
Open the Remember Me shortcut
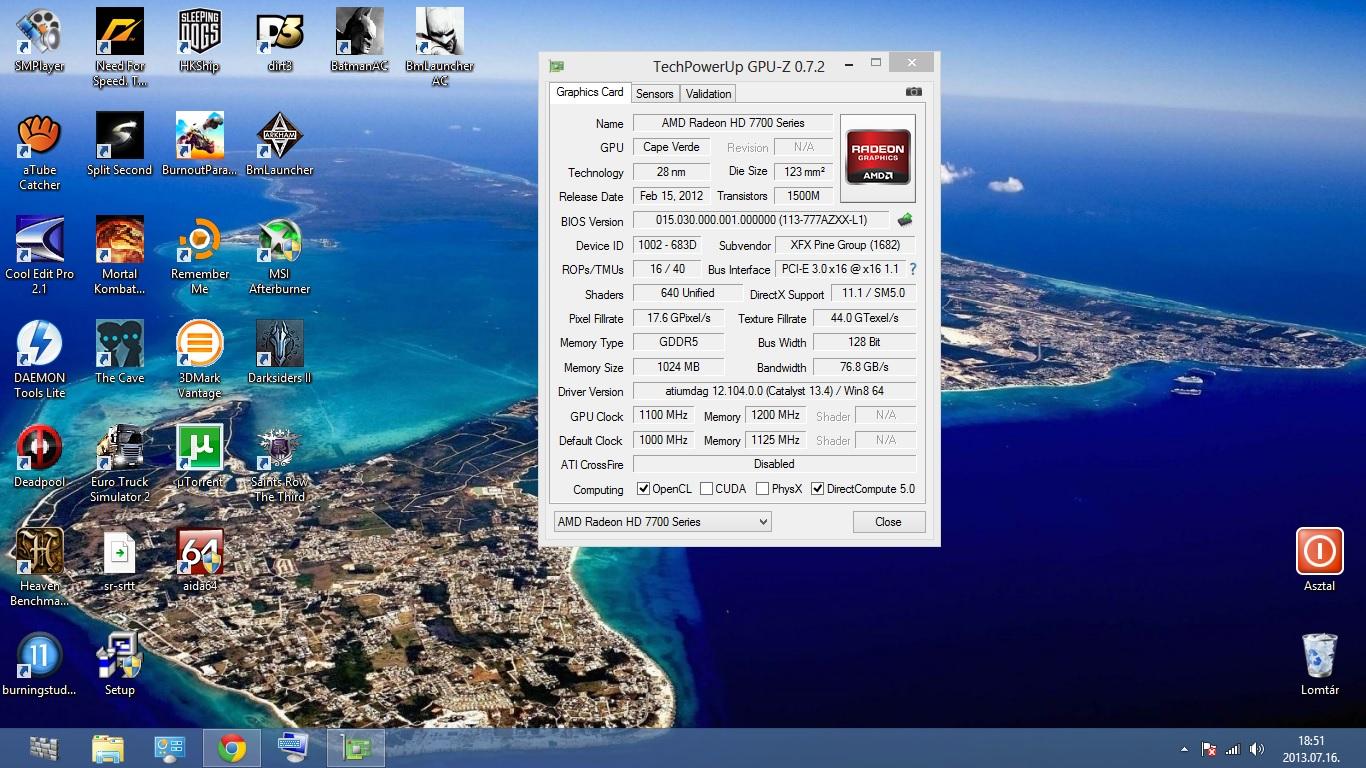200,255
